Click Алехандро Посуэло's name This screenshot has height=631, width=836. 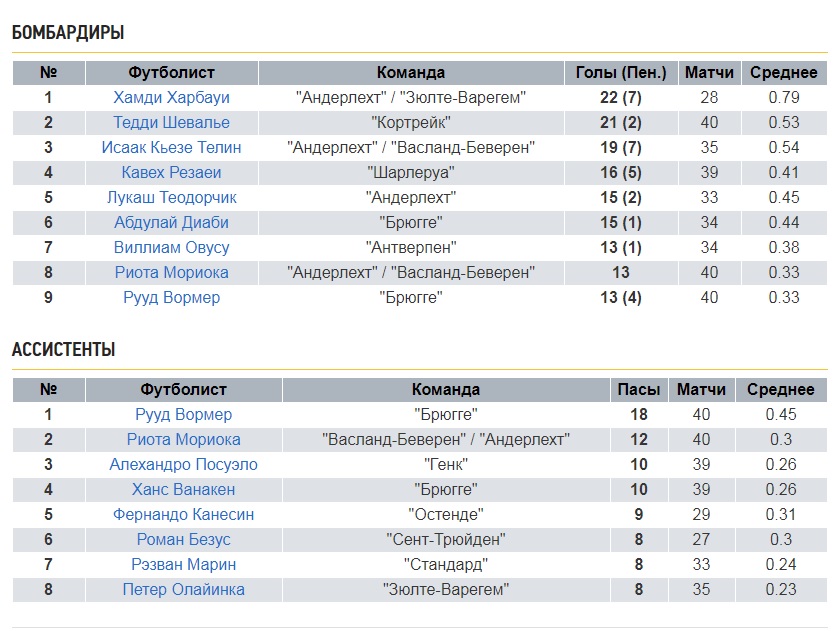(183, 464)
